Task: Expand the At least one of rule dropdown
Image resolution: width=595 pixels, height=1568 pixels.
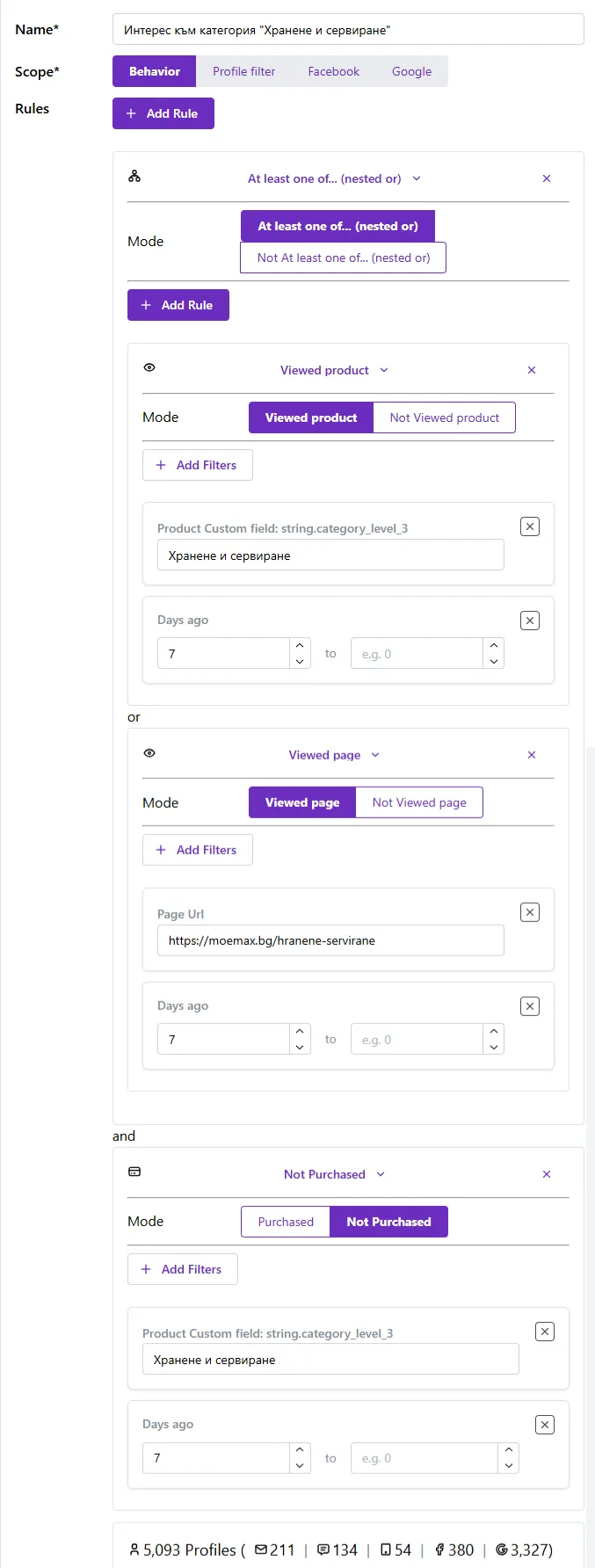Action: click(334, 178)
